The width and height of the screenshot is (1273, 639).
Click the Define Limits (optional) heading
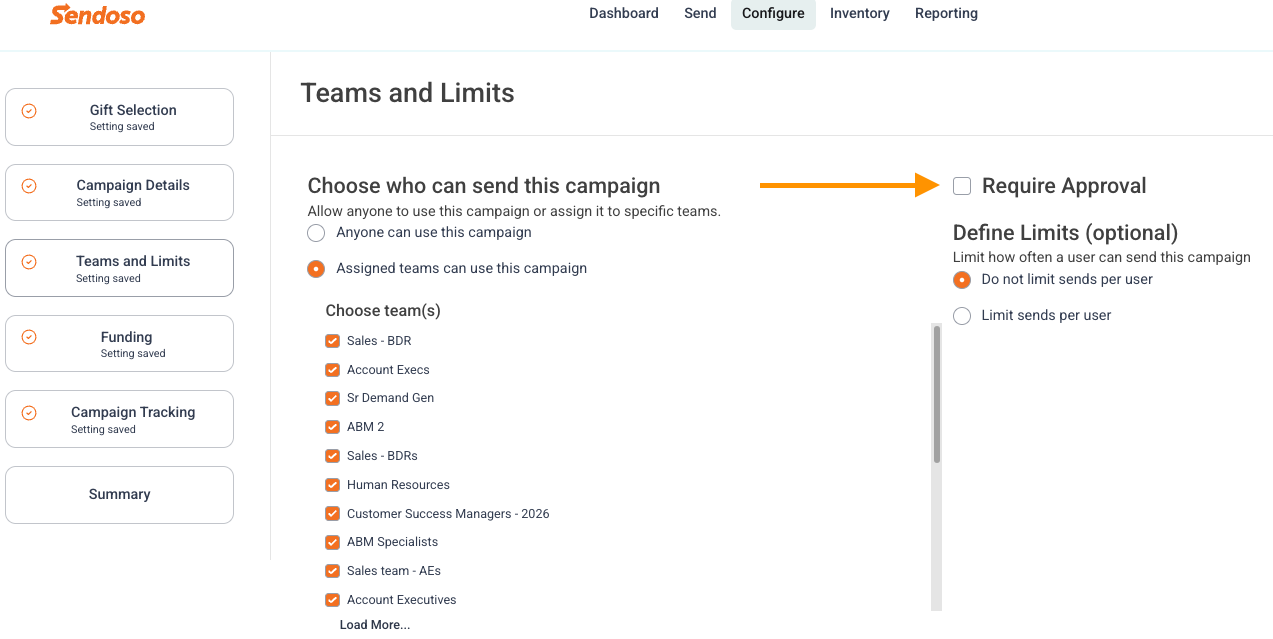pyautogui.click(x=1065, y=233)
